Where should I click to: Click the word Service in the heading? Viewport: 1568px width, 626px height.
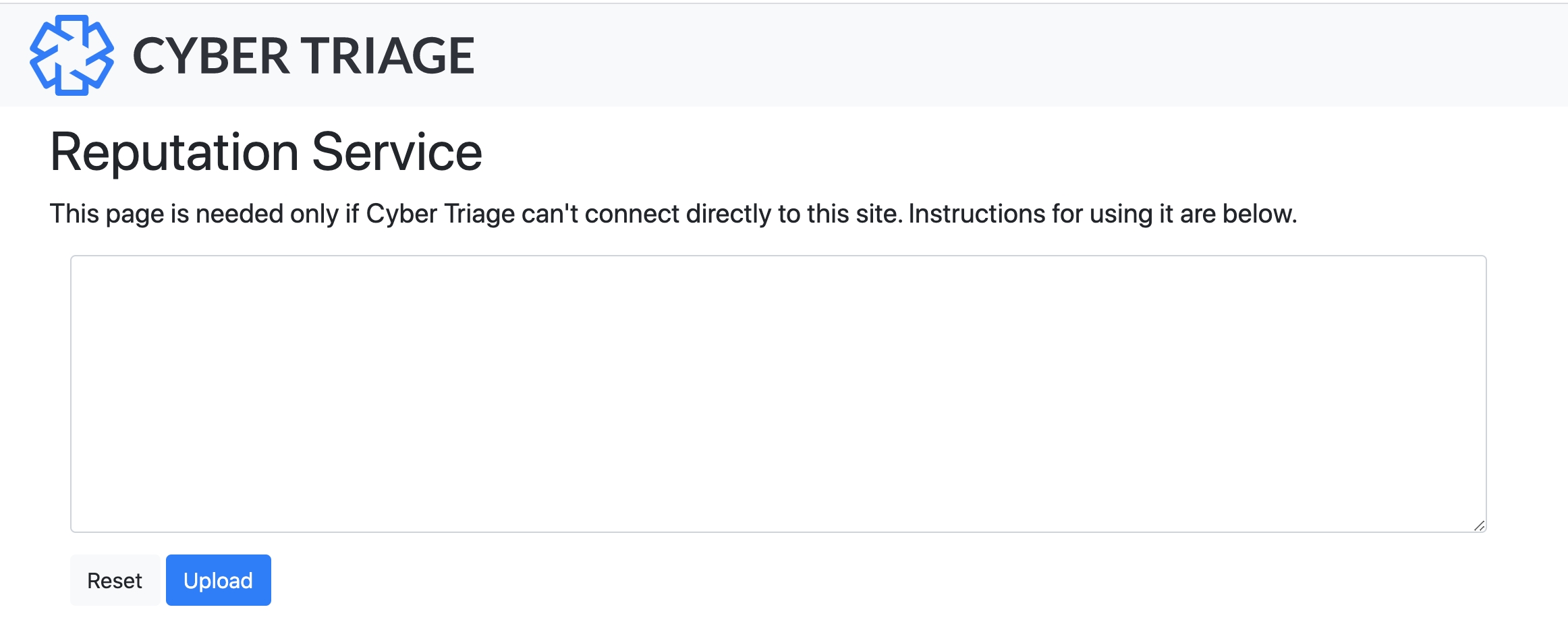397,152
